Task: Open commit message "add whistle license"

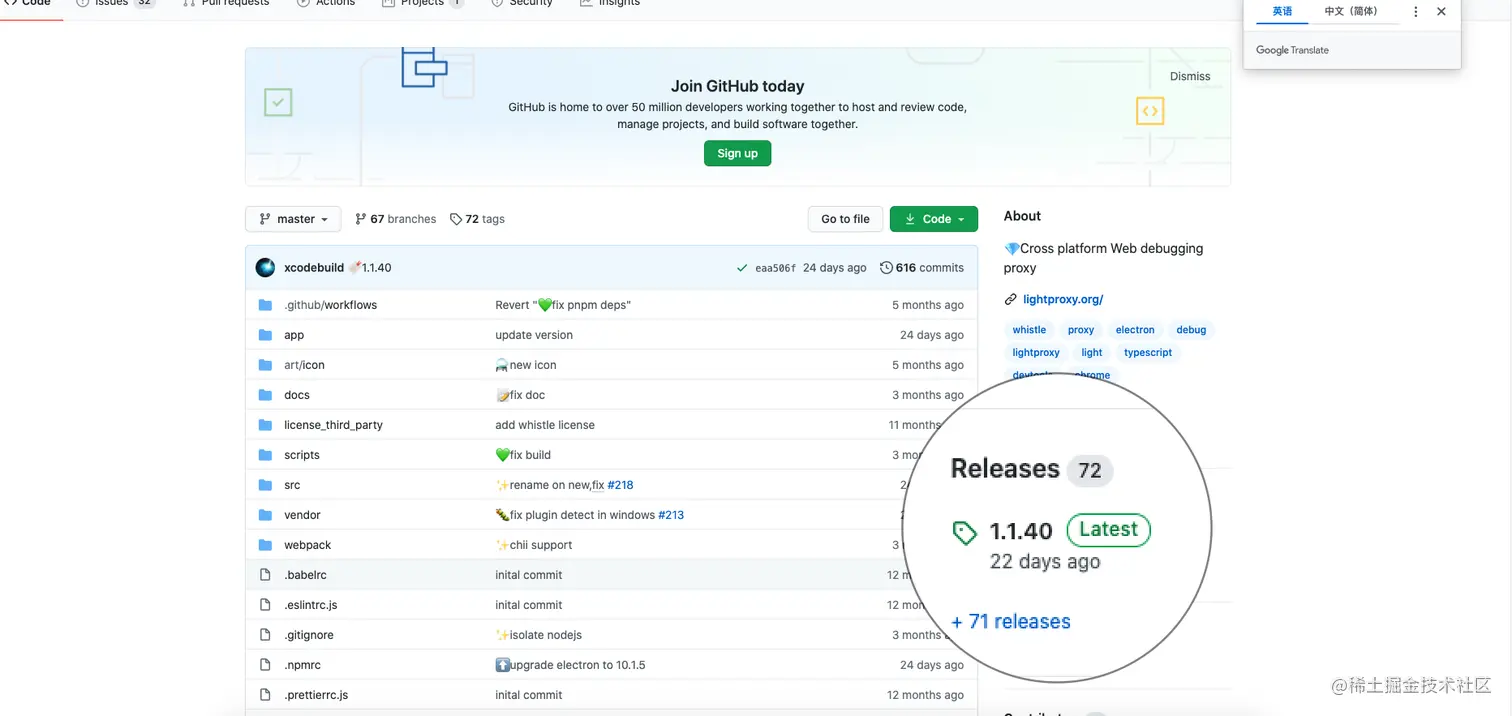Action: [x=545, y=425]
